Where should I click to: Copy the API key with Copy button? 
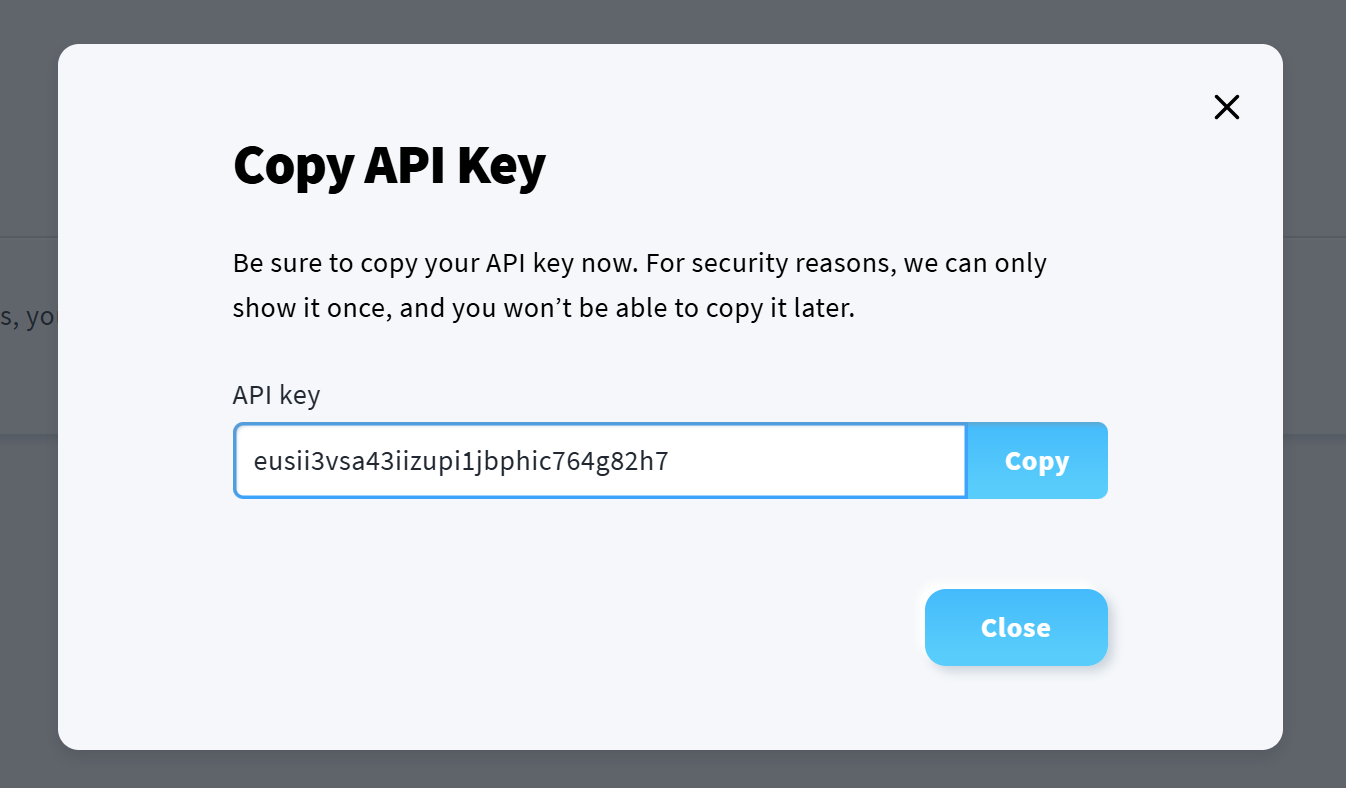(1037, 461)
